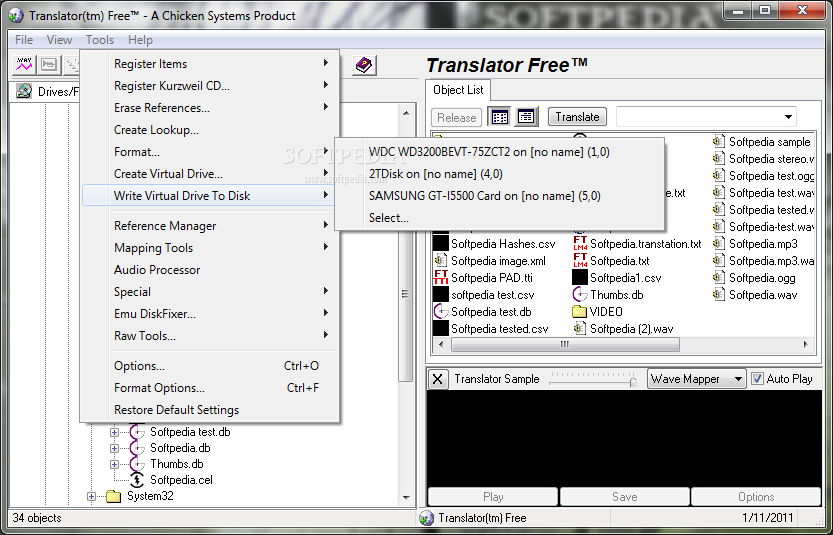The height and width of the screenshot is (535, 833).
Task: Click the Softpedia PAD.tti FT icon
Action: click(440, 277)
